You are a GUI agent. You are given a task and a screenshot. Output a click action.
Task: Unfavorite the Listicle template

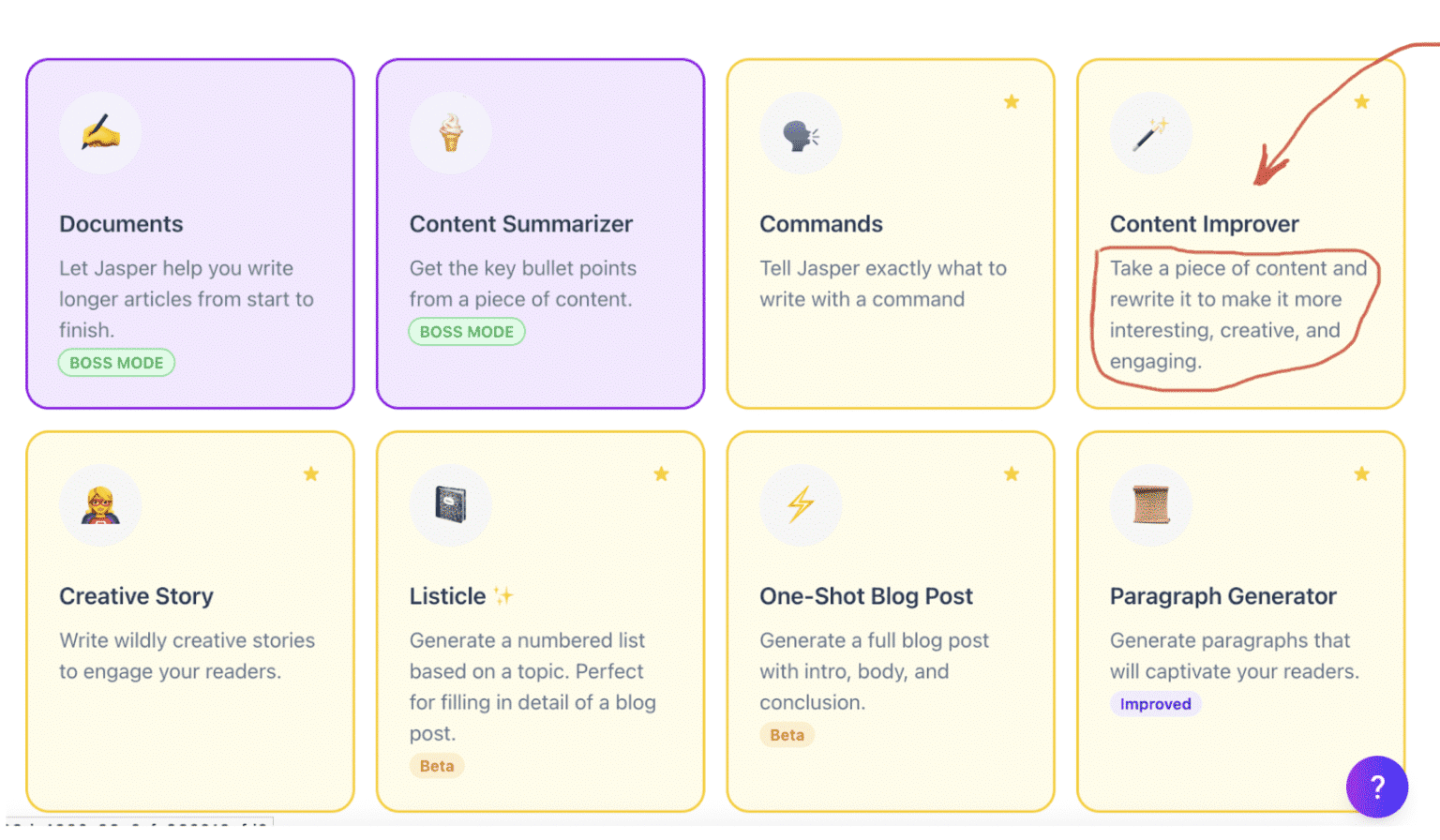[x=661, y=474]
